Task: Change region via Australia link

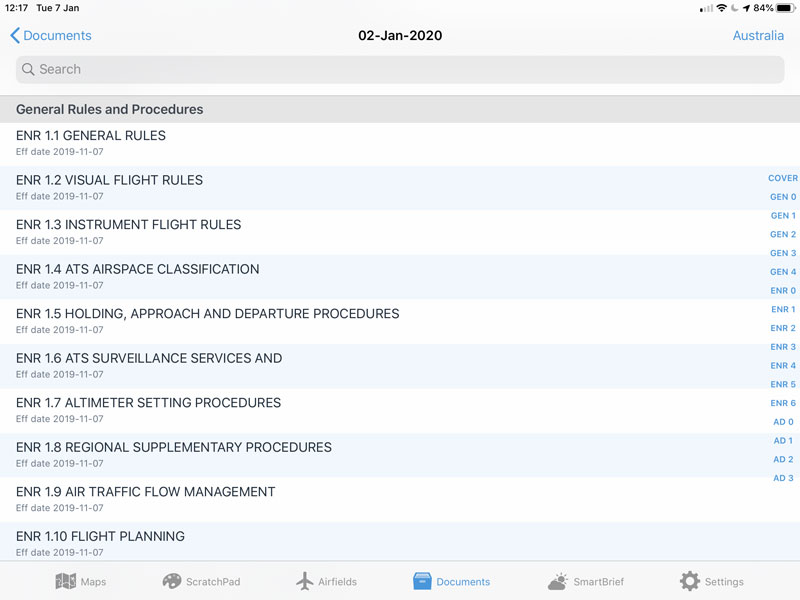Action: (758, 36)
